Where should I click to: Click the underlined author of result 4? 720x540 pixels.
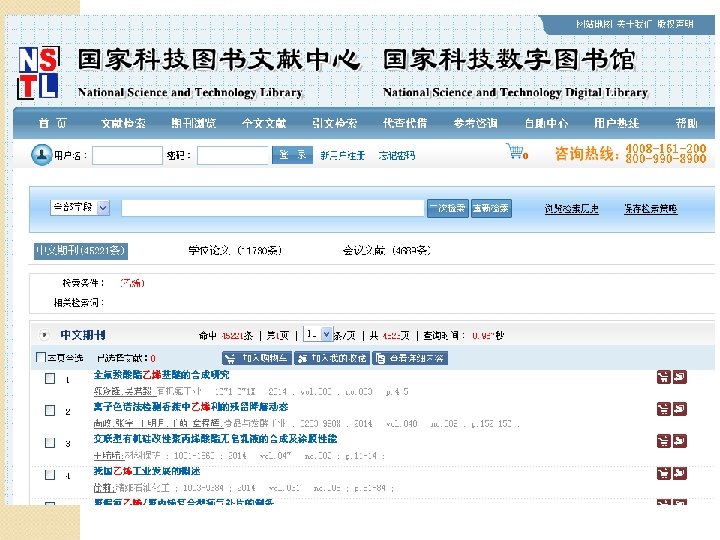[104, 488]
